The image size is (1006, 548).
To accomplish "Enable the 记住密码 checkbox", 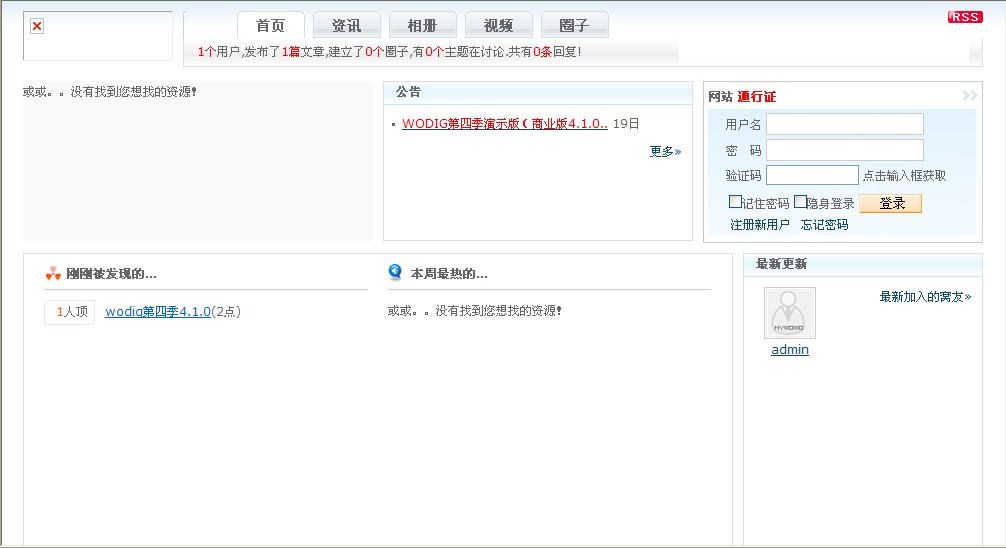I will (735, 202).
